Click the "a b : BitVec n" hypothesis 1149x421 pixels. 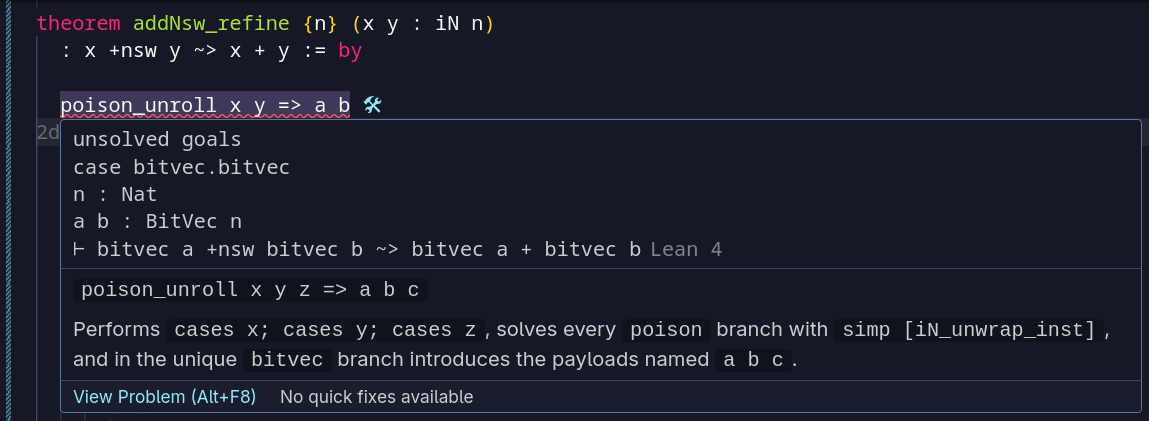(157, 221)
